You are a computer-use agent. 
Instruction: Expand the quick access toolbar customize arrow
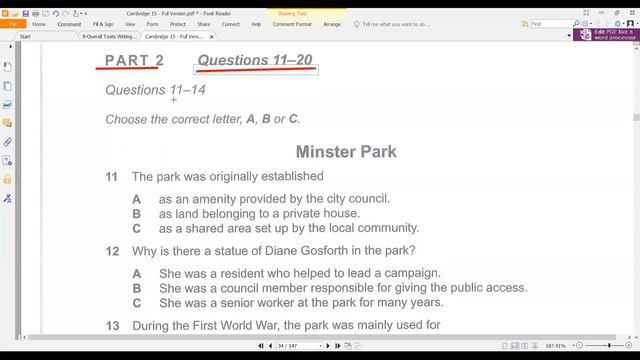86,14
